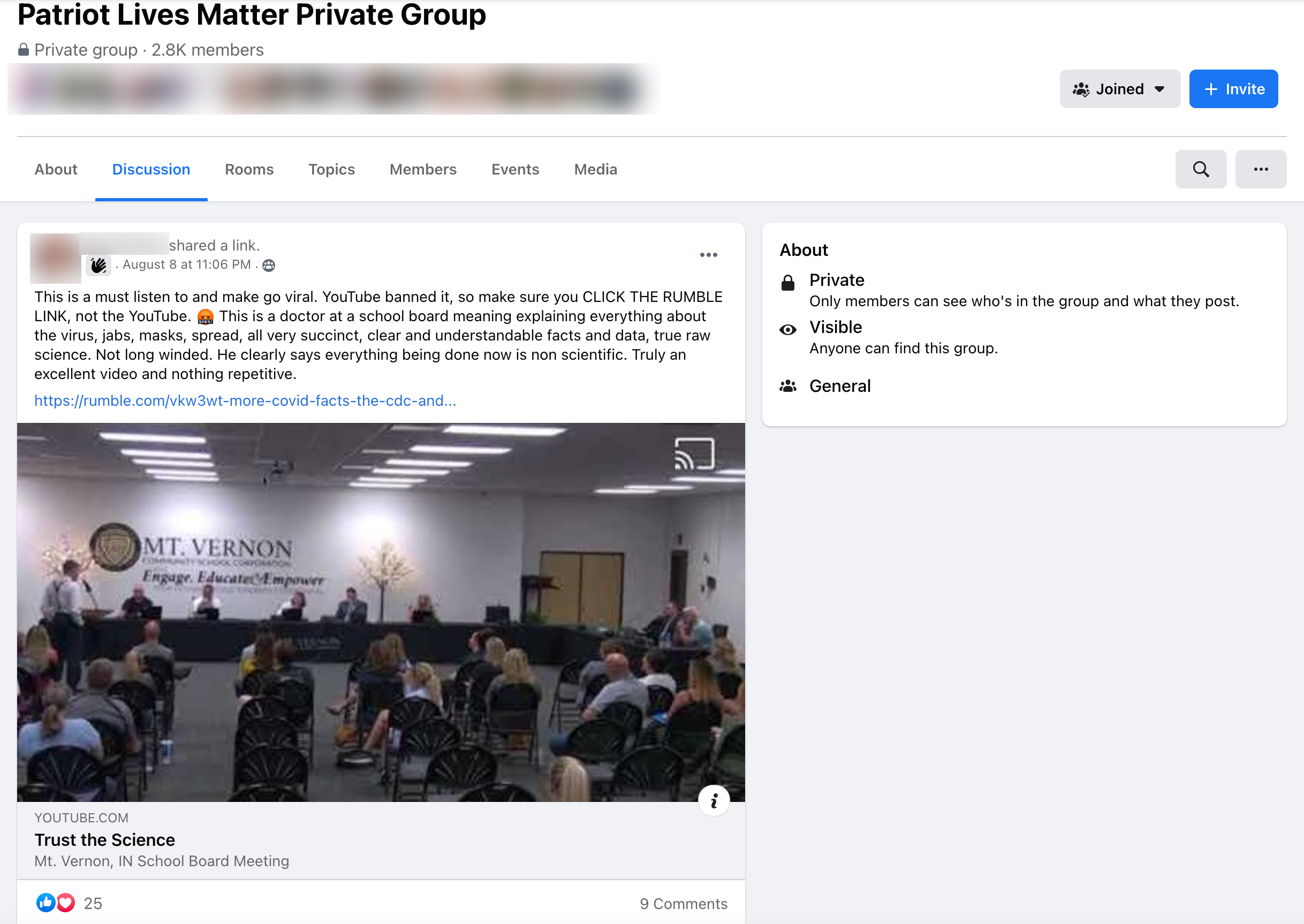1304x924 pixels.
Task: View the 9 Comments on the post
Action: pos(683,904)
